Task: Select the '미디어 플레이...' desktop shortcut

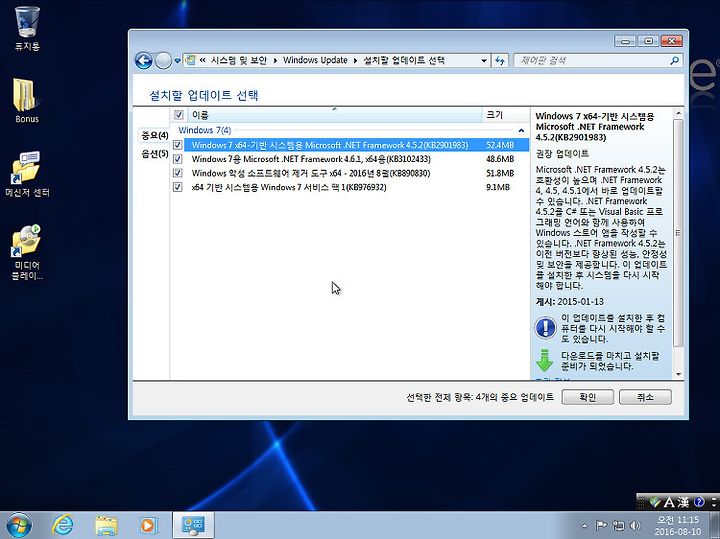Action: [27, 252]
